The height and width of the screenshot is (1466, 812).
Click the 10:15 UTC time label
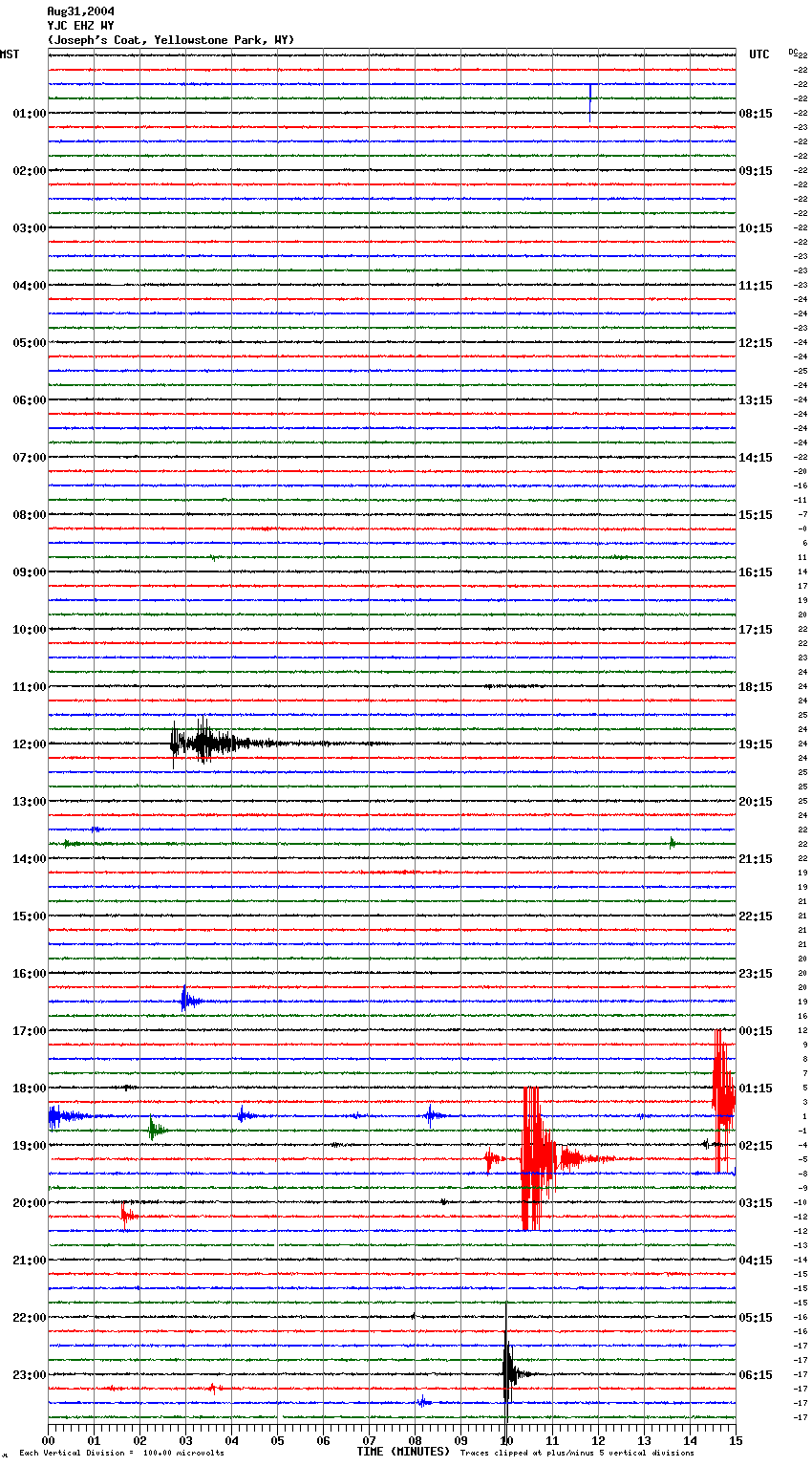tap(756, 227)
